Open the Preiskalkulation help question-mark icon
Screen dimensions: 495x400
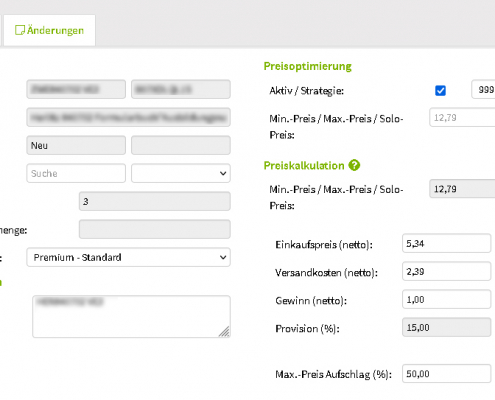pyautogui.click(x=354, y=165)
